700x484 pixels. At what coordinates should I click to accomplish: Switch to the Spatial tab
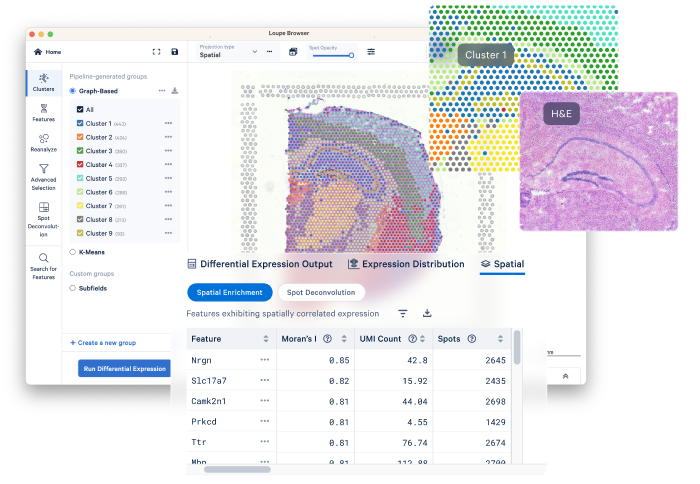[x=502, y=264]
